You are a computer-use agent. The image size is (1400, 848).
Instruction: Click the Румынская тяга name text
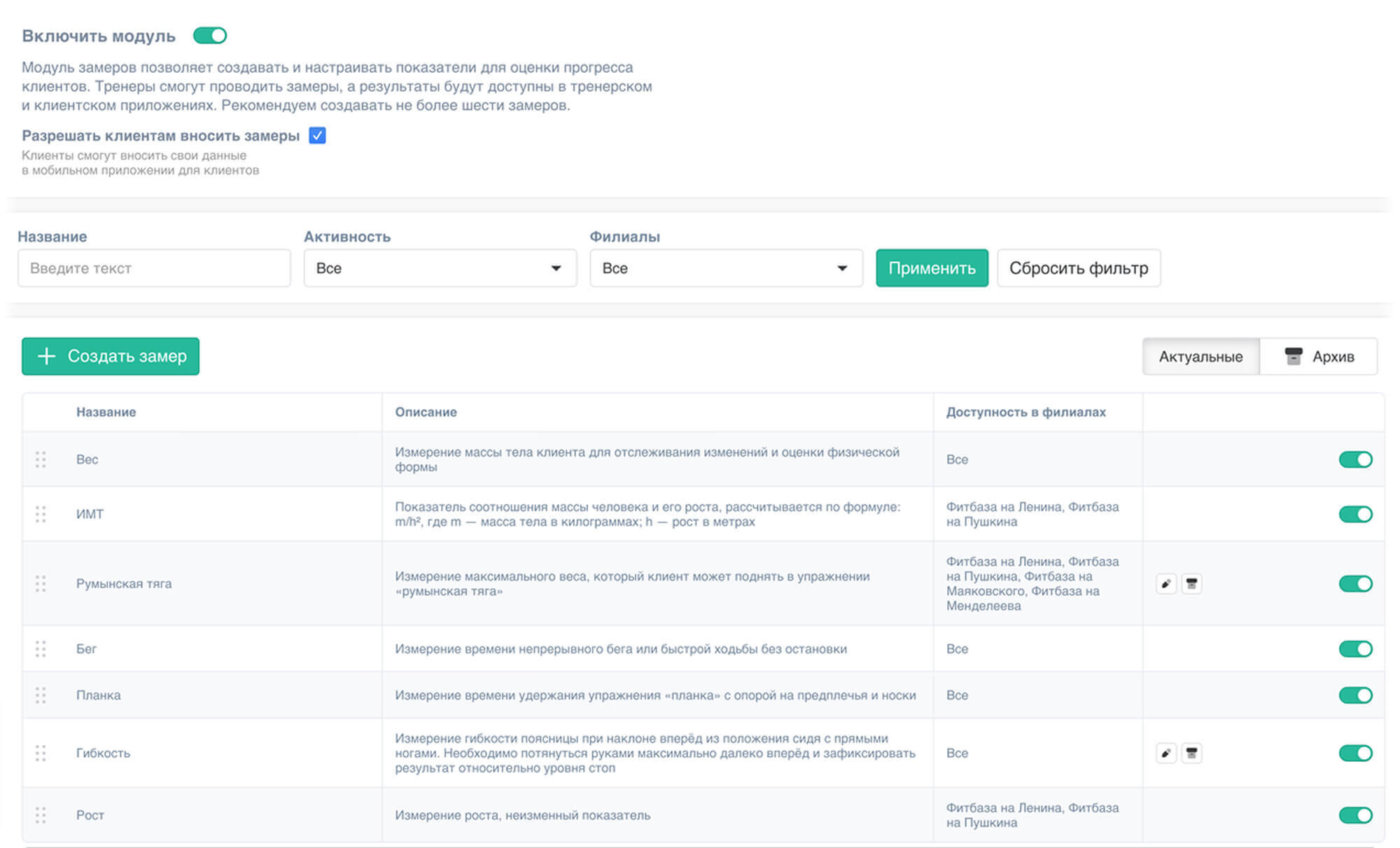pyautogui.click(x=124, y=583)
